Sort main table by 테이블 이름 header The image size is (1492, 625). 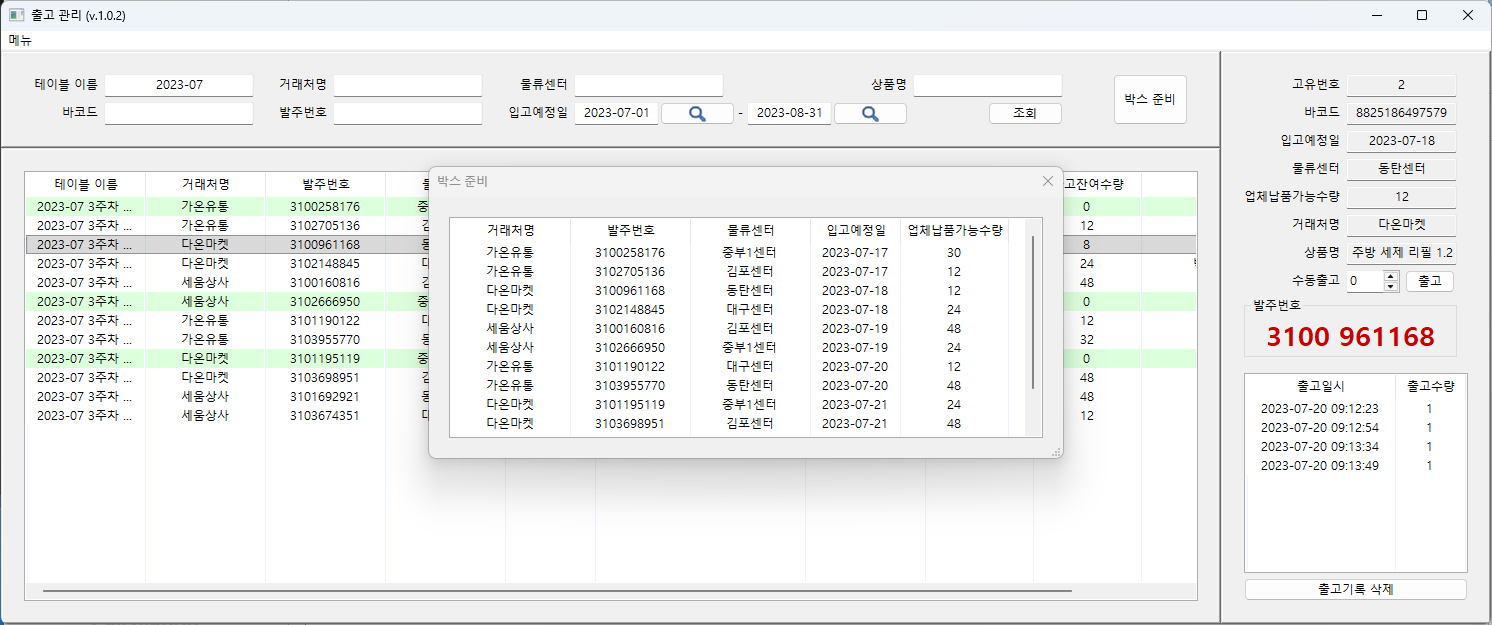click(x=86, y=184)
